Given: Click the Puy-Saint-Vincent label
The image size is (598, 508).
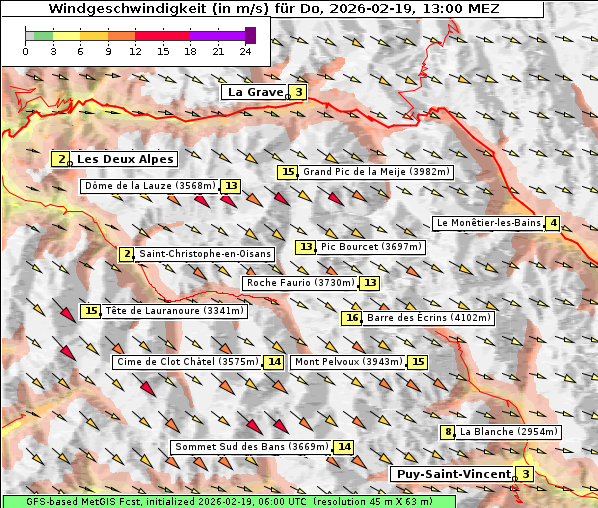Looking at the screenshot, I should pyautogui.click(x=453, y=474).
